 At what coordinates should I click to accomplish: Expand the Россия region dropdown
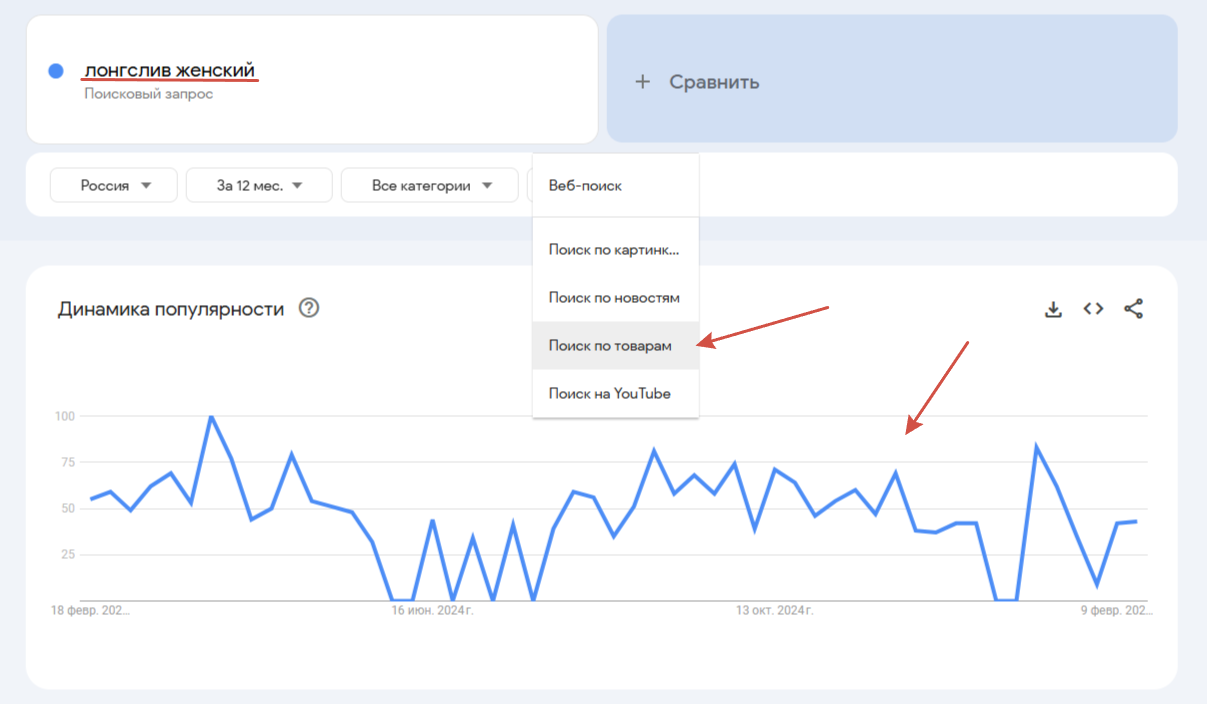(114, 185)
